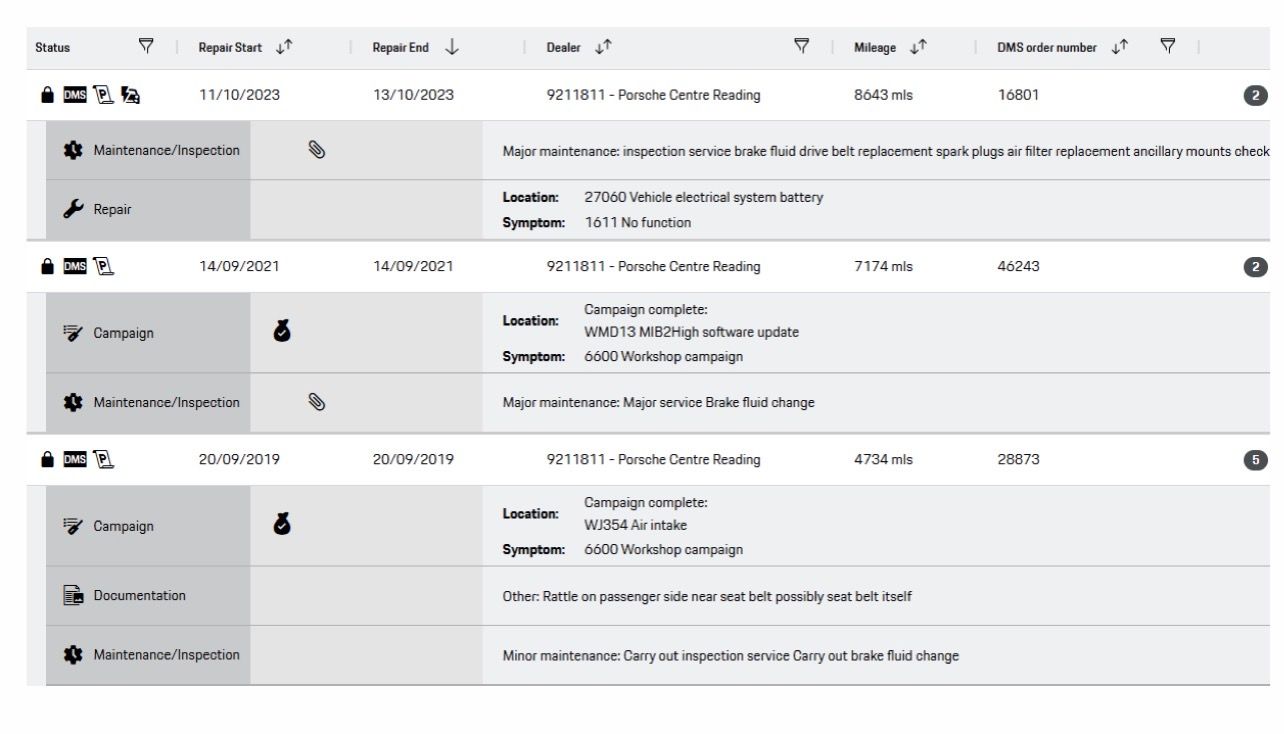Collapse the order 46243 item count badge

tap(1257, 267)
